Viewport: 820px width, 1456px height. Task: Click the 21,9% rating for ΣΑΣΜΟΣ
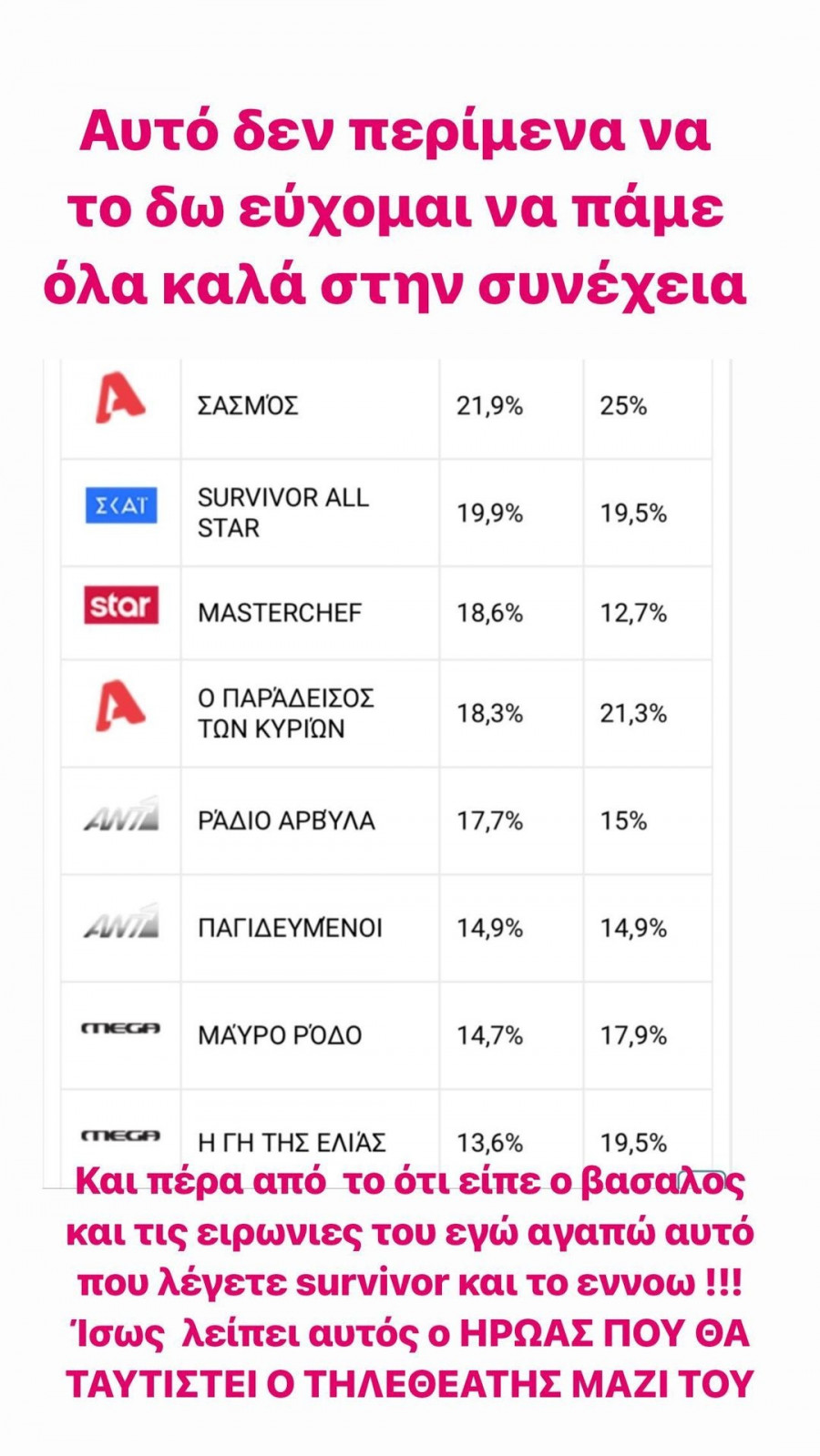489,406
